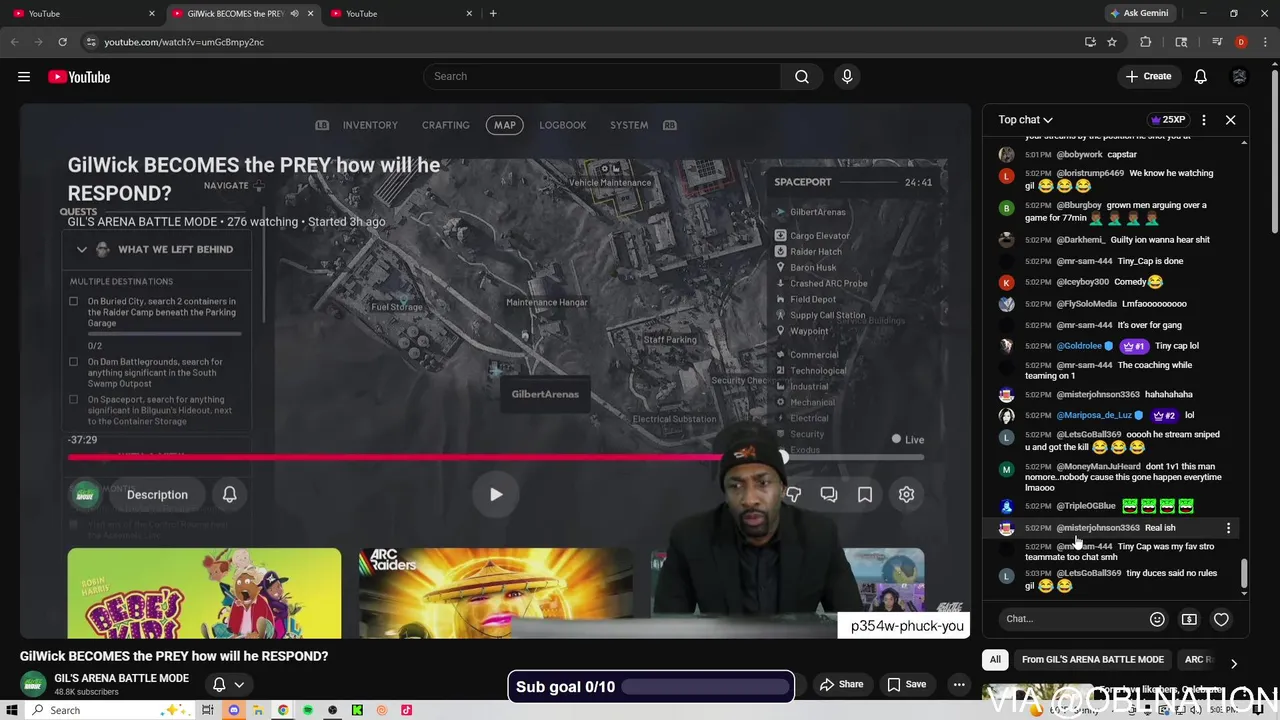1280x720 pixels.
Task: Open channel GIL'S ARENA BATTLE MODE link
Action: (x=121, y=678)
